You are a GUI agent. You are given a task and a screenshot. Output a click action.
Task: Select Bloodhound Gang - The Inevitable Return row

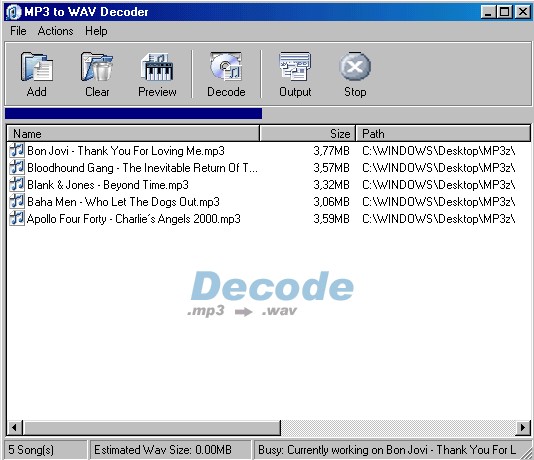point(142,168)
